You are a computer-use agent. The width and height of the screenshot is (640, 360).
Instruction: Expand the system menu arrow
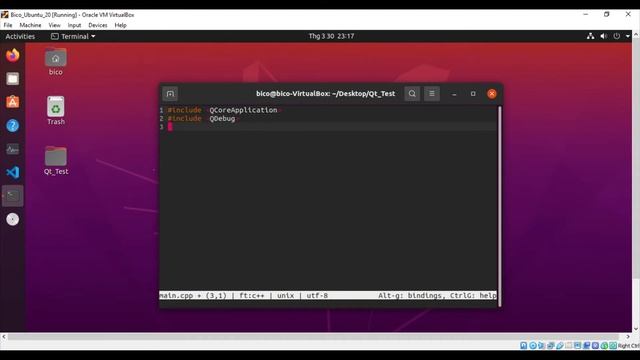click(628, 36)
